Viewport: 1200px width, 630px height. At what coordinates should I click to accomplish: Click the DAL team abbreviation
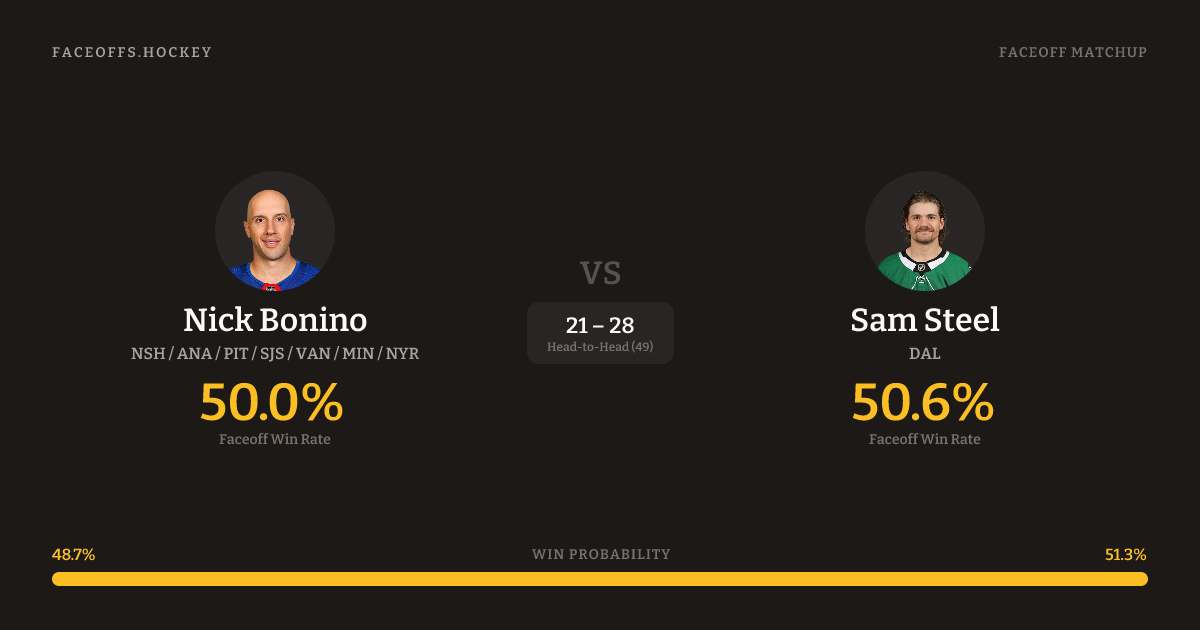pos(925,354)
